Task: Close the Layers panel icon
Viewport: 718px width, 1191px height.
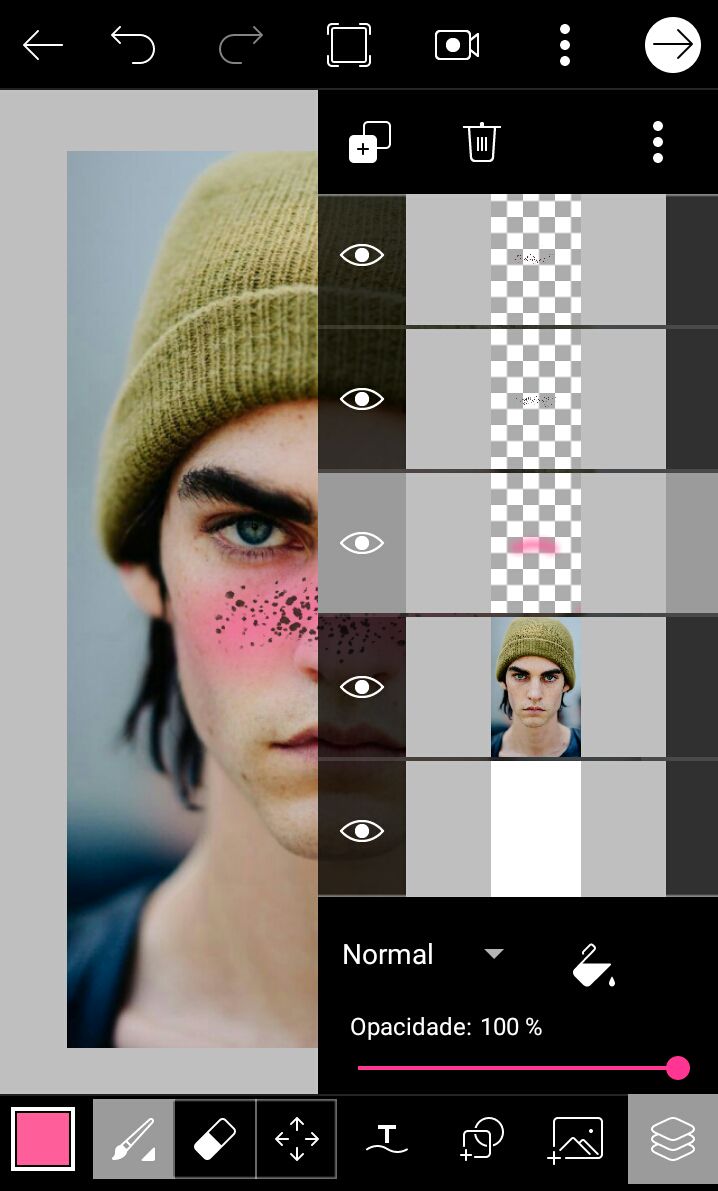Action: [x=672, y=1139]
